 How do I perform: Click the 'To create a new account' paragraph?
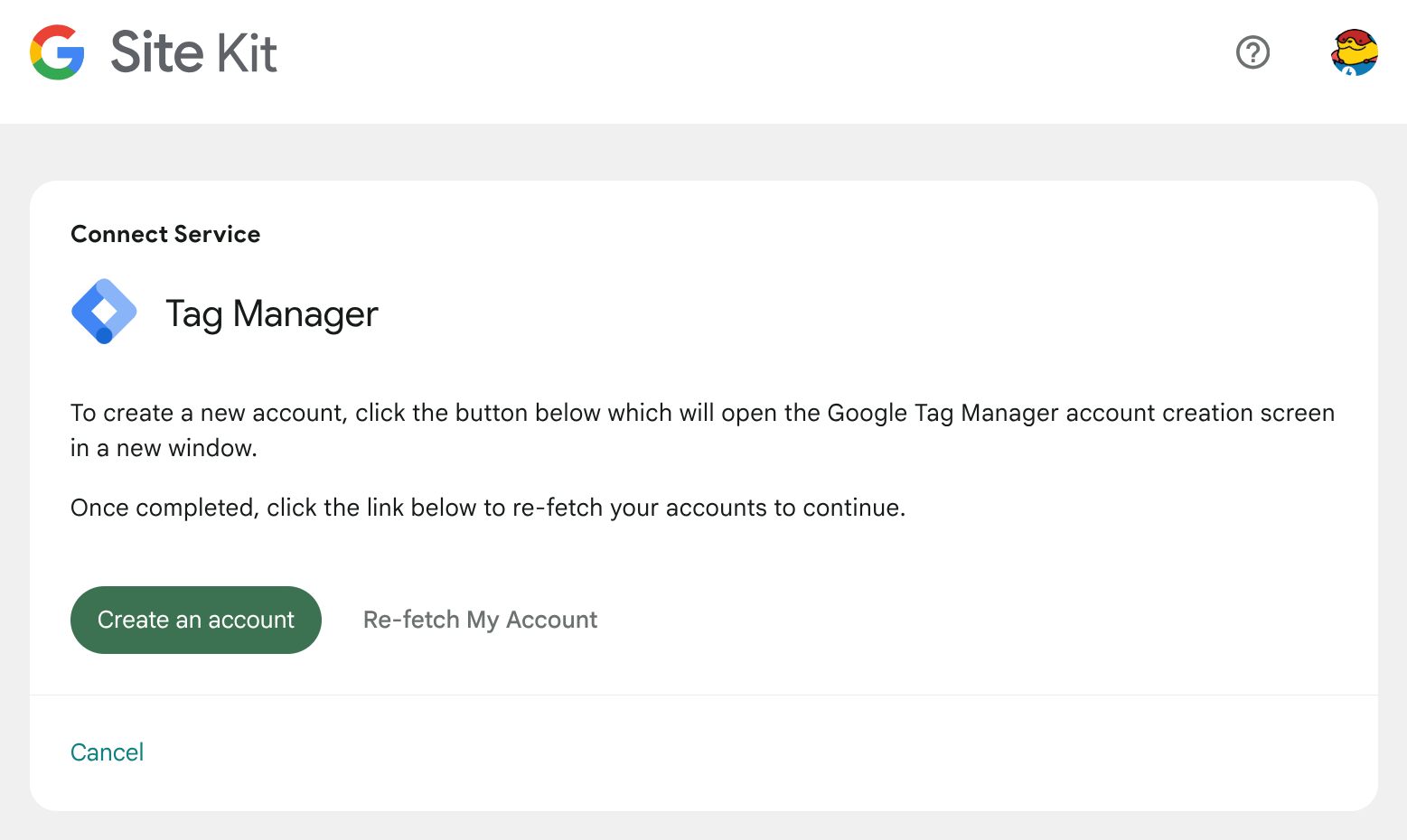point(702,430)
